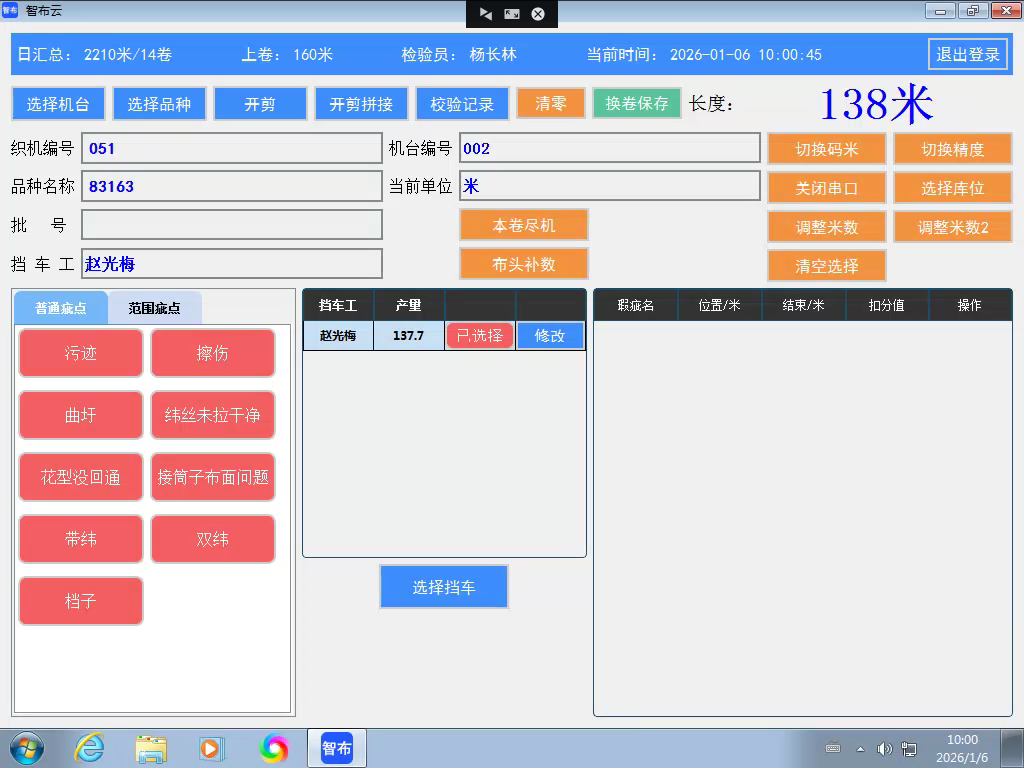Screen dimensions: 1024x768
Task: Open the 选择库位 storage location selection
Action: pos(952,187)
